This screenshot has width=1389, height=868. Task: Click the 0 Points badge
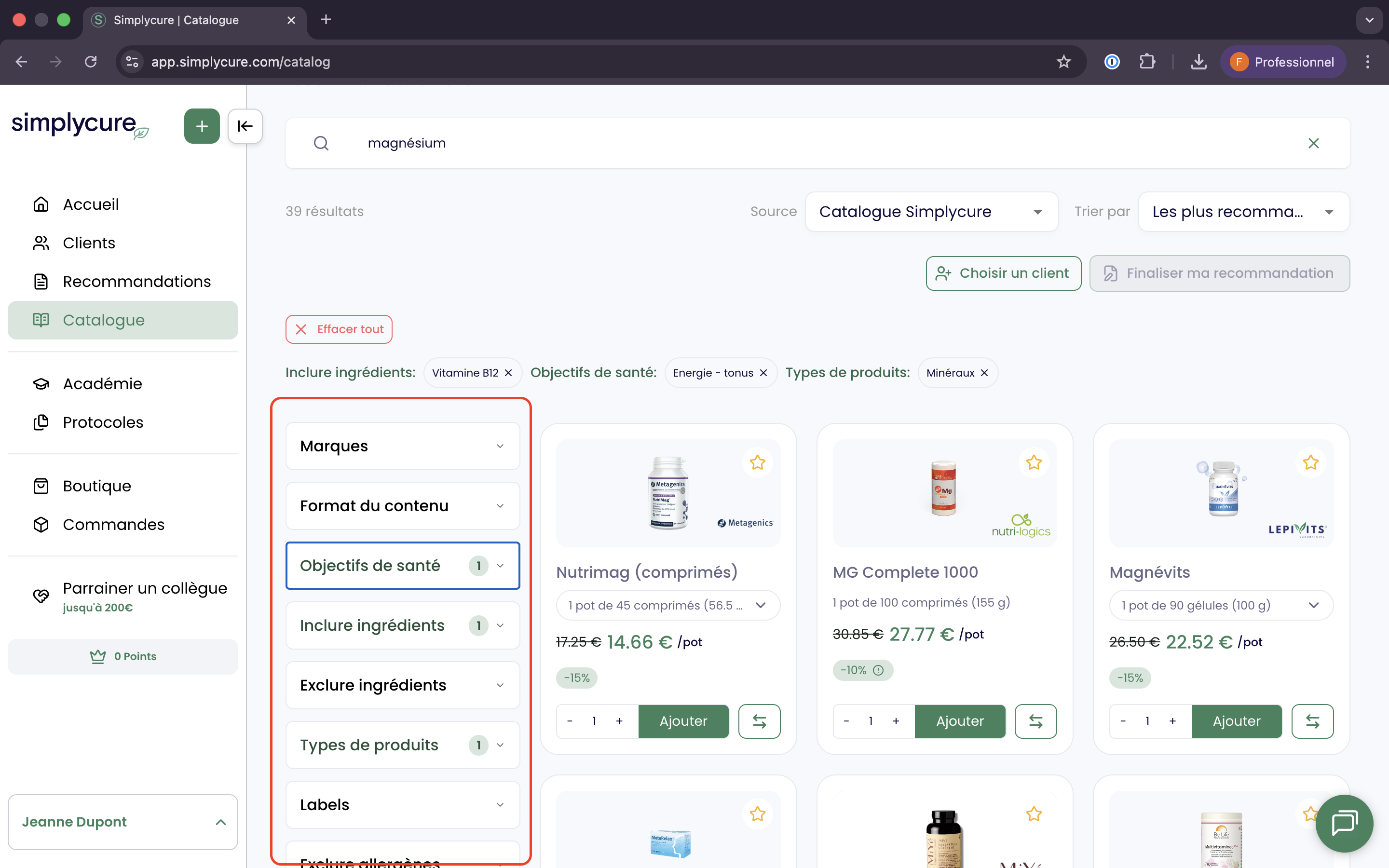click(122, 656)
